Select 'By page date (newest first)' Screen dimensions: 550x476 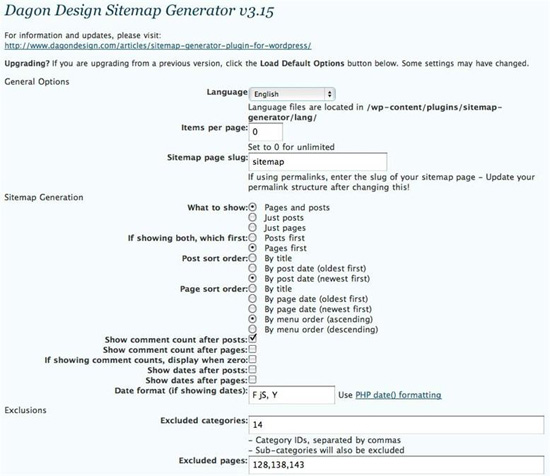click(253, 309)
